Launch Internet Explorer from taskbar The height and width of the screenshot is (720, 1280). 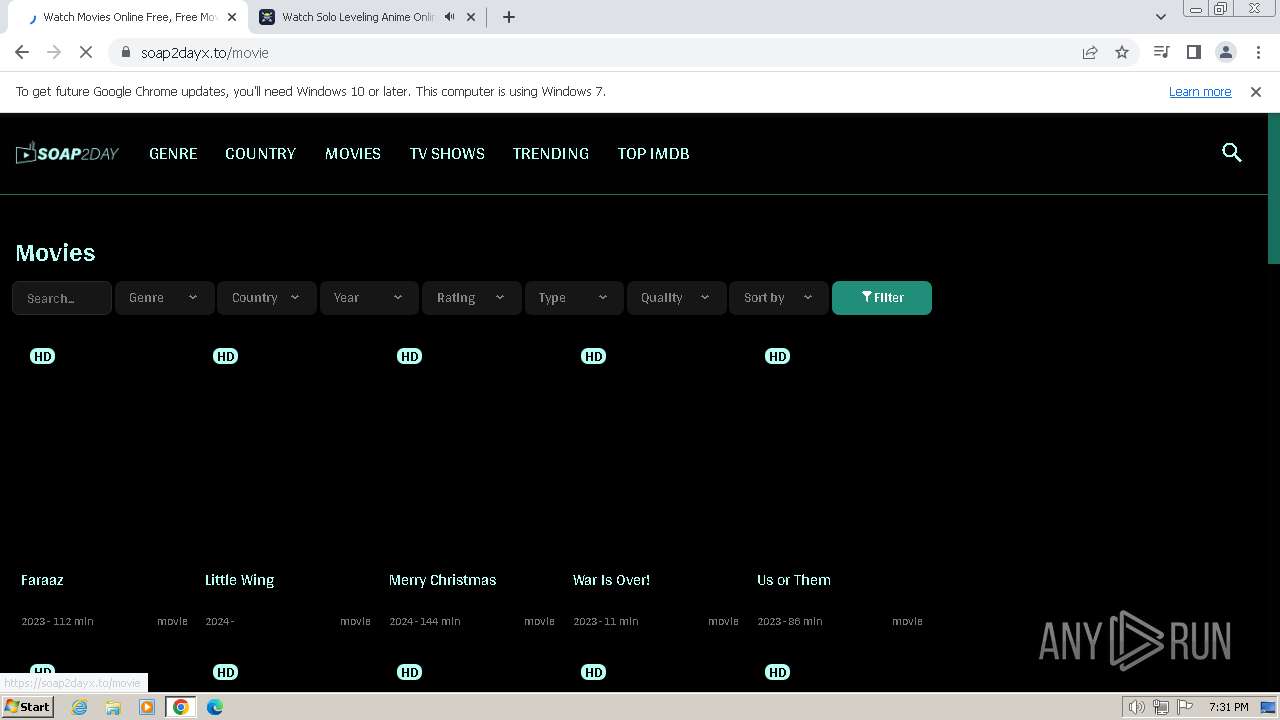[x=79, y=707]
